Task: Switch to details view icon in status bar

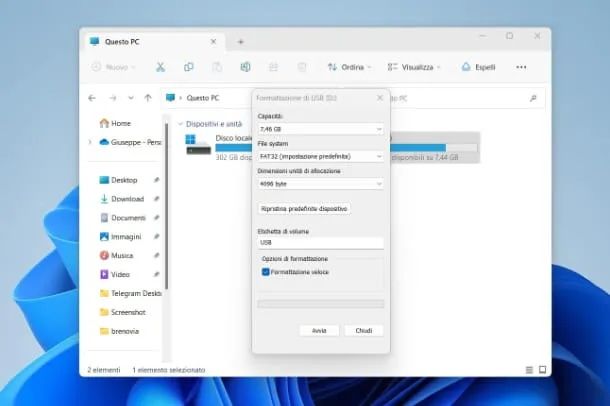Action: pos(529,370)
